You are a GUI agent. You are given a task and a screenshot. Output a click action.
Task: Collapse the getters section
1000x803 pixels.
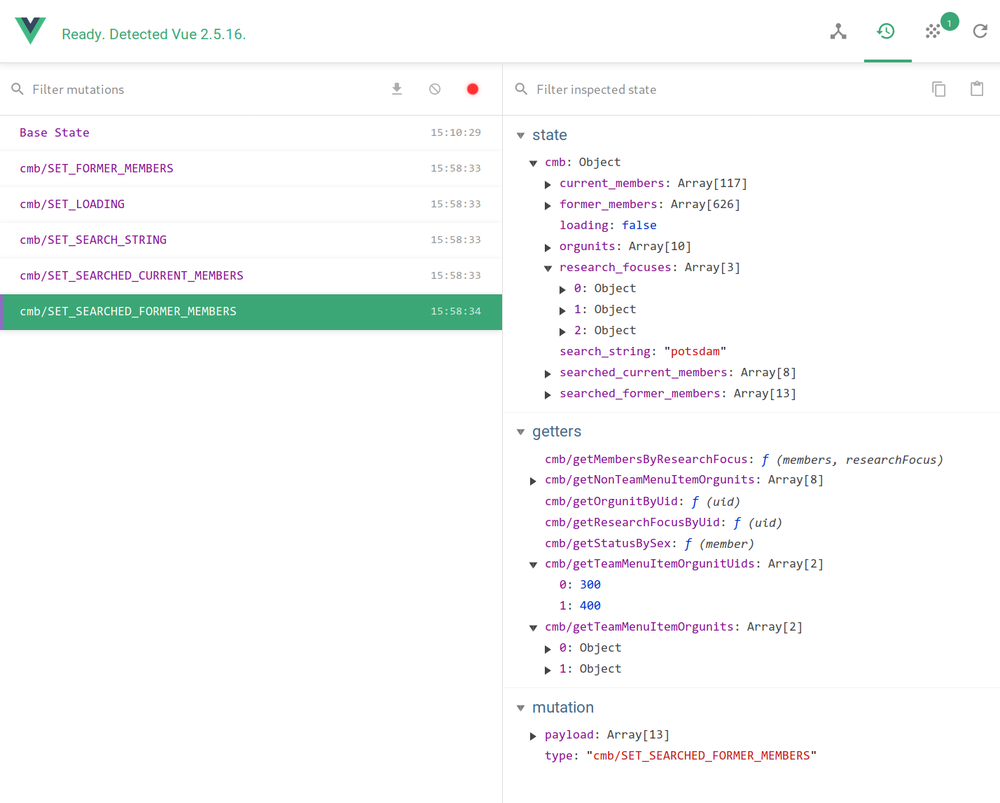point(520,432)
